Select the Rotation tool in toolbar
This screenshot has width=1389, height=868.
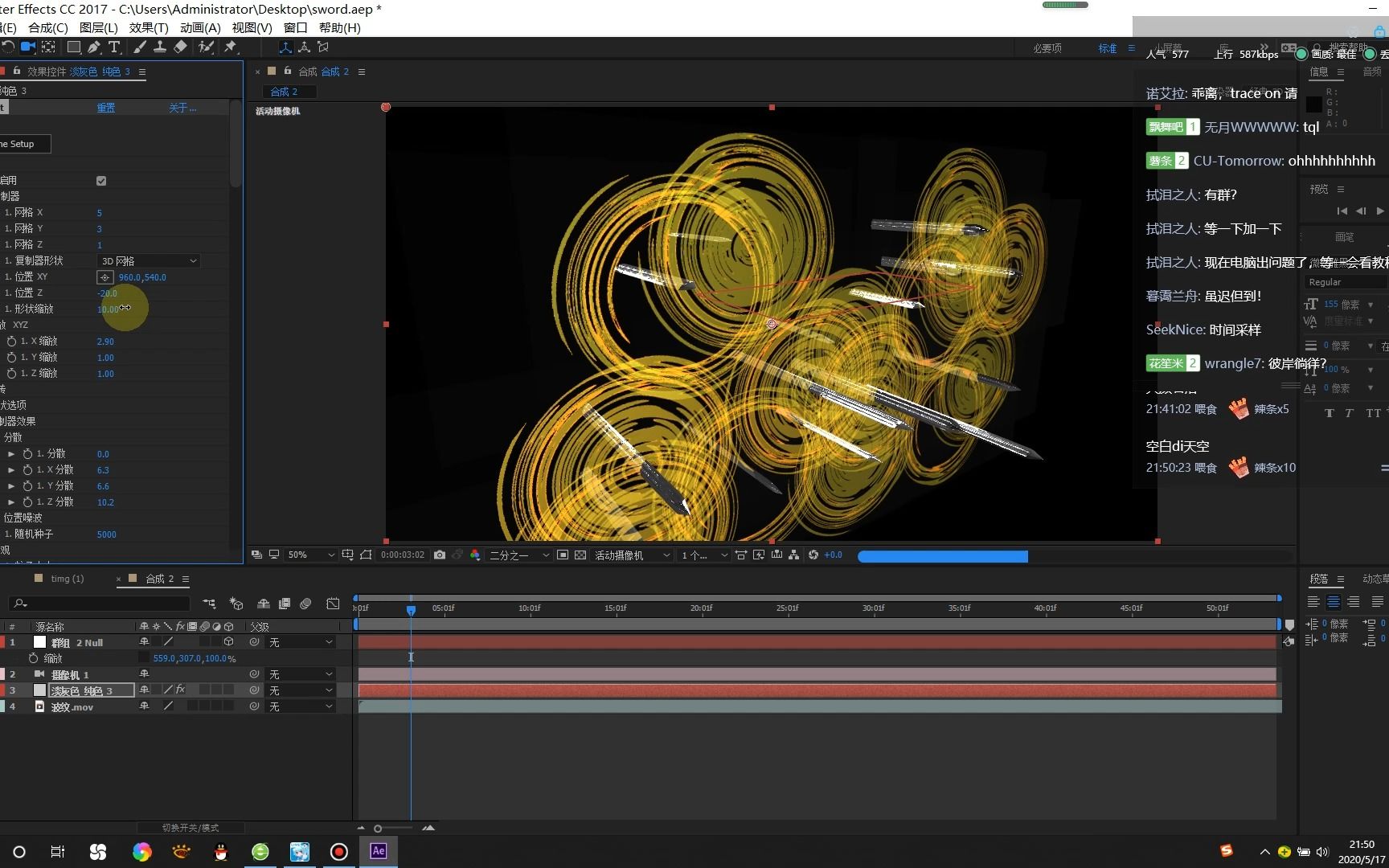click(x=8, y=47)
